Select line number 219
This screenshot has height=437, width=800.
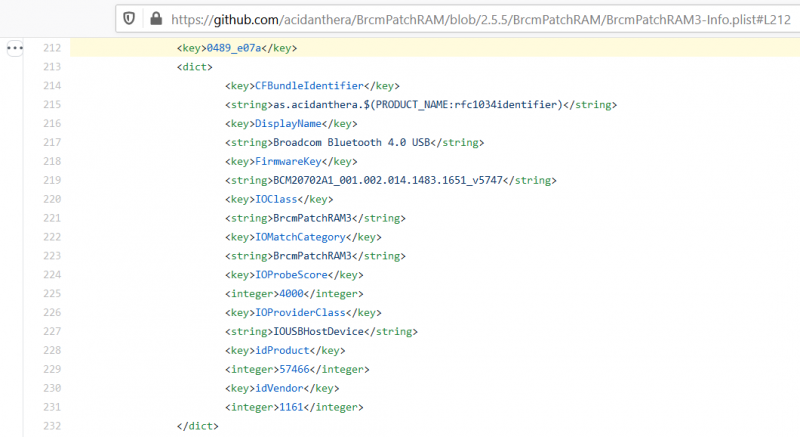coord(52,180)
